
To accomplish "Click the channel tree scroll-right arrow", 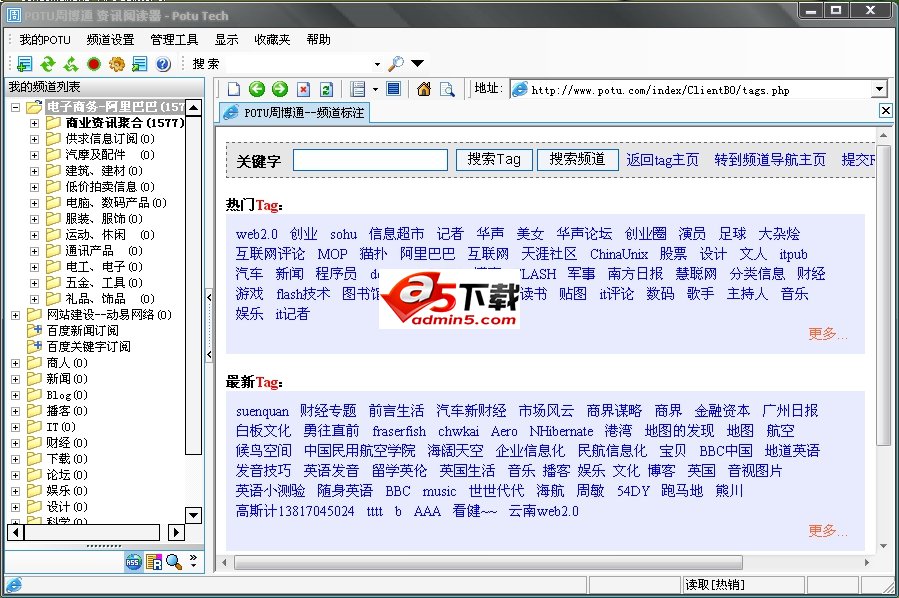I will pos(175,532).
